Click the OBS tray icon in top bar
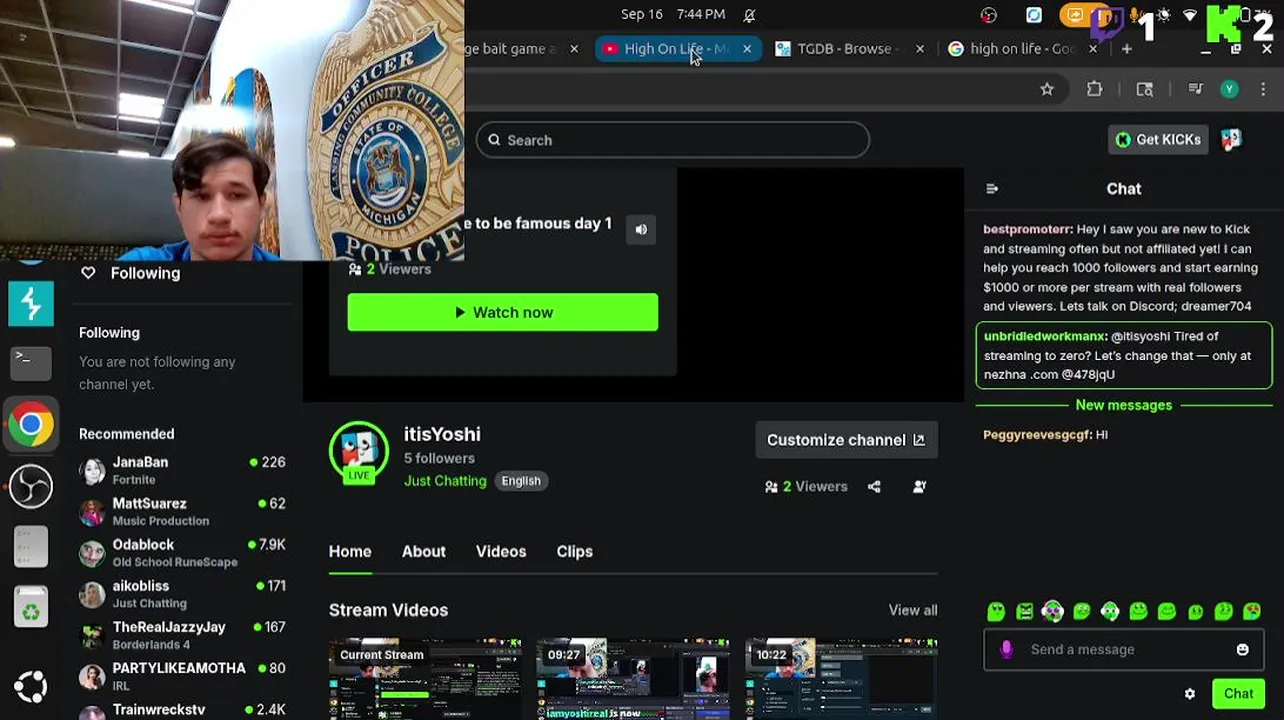This screenshot has width=1284, height=720. 989,15
